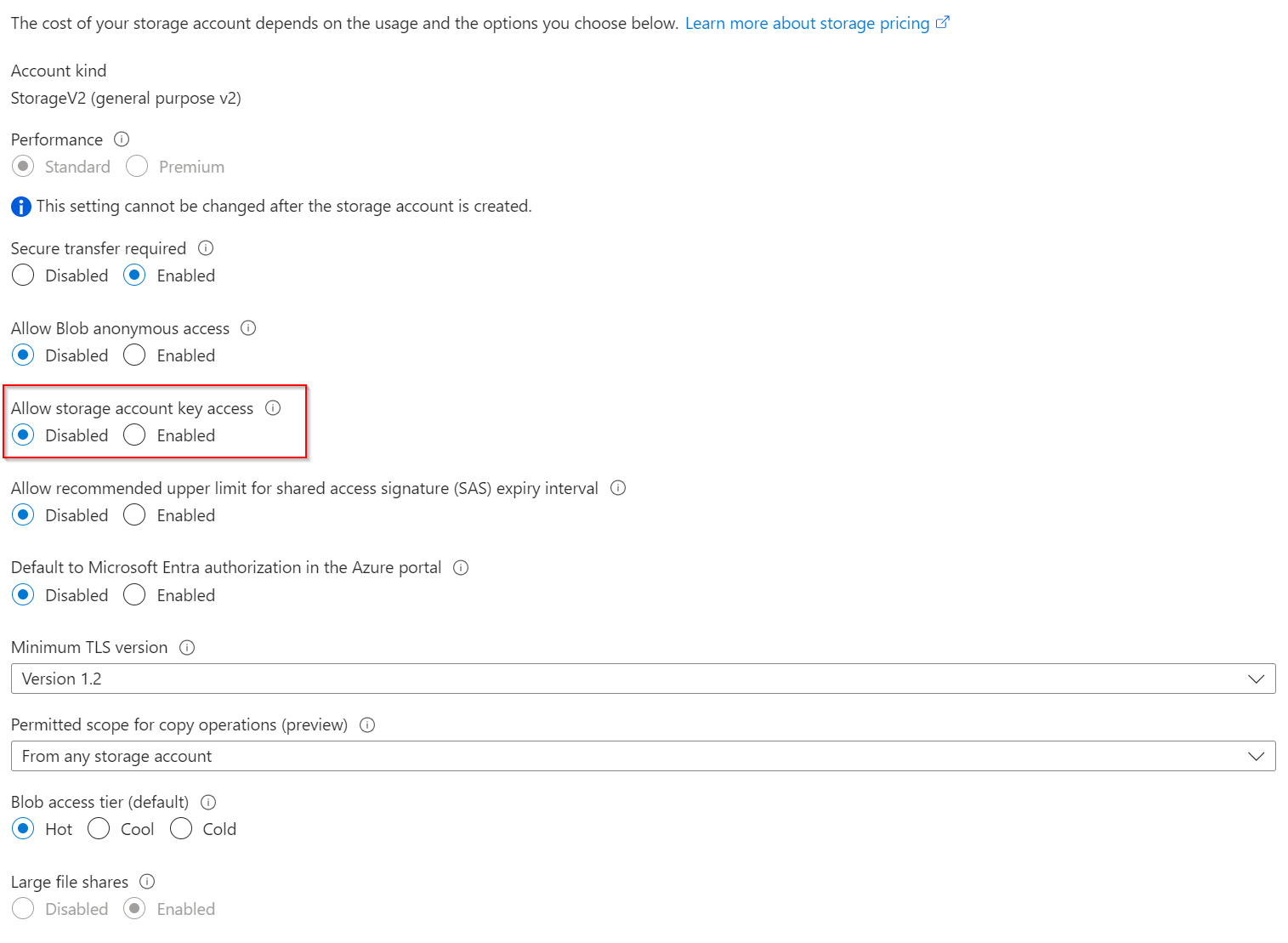Click info icon beside Large file shares
The image size is (1288, 943).
[x=147, y=882]
